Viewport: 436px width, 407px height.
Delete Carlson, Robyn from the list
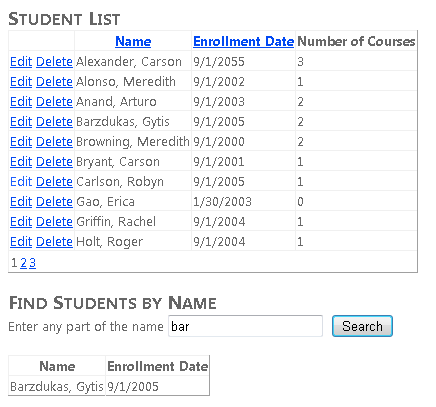coord(54,182)
